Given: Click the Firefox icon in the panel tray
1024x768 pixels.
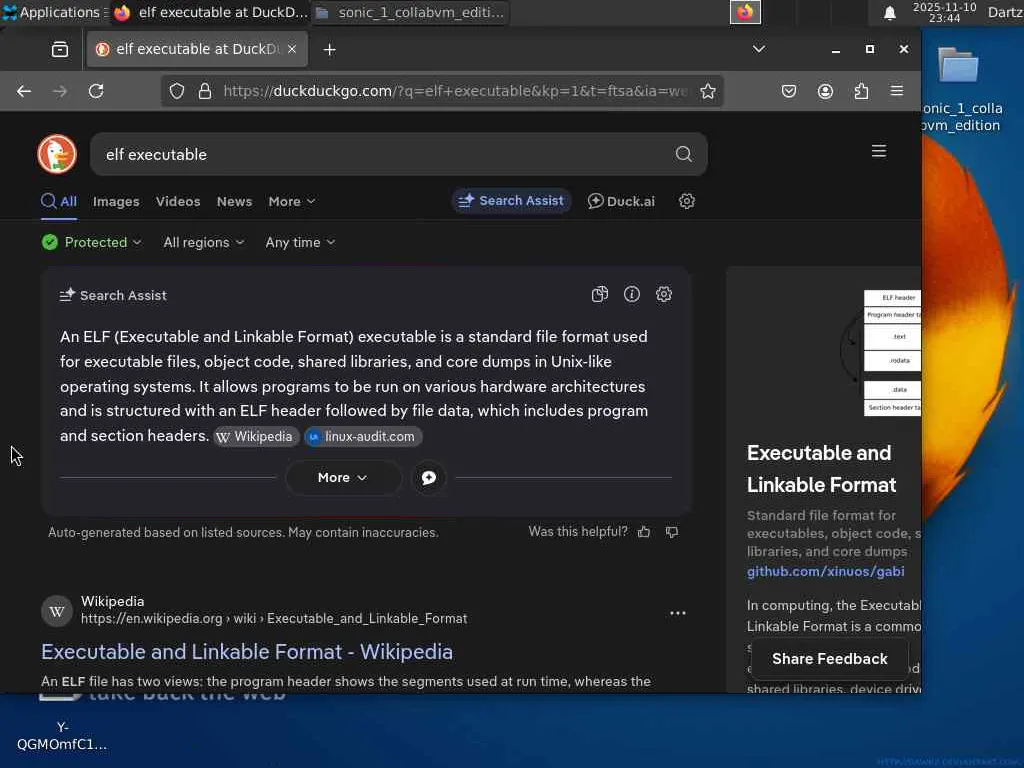Looking at the screenshot, I should coord(745,12).
